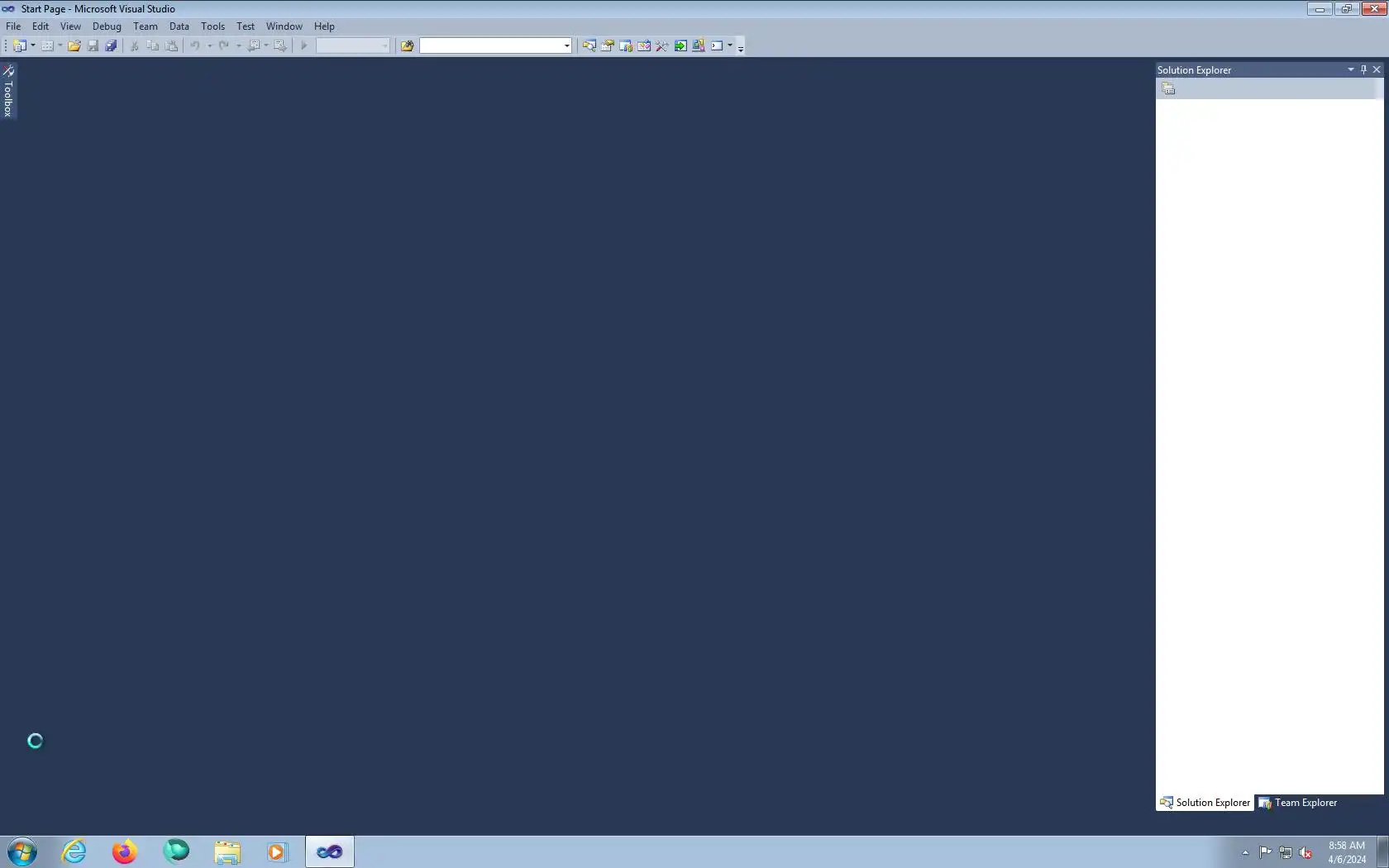1389x868 pixels.
Task: Click the Start Debugging play icon
Action: click(x=304, y=46)
